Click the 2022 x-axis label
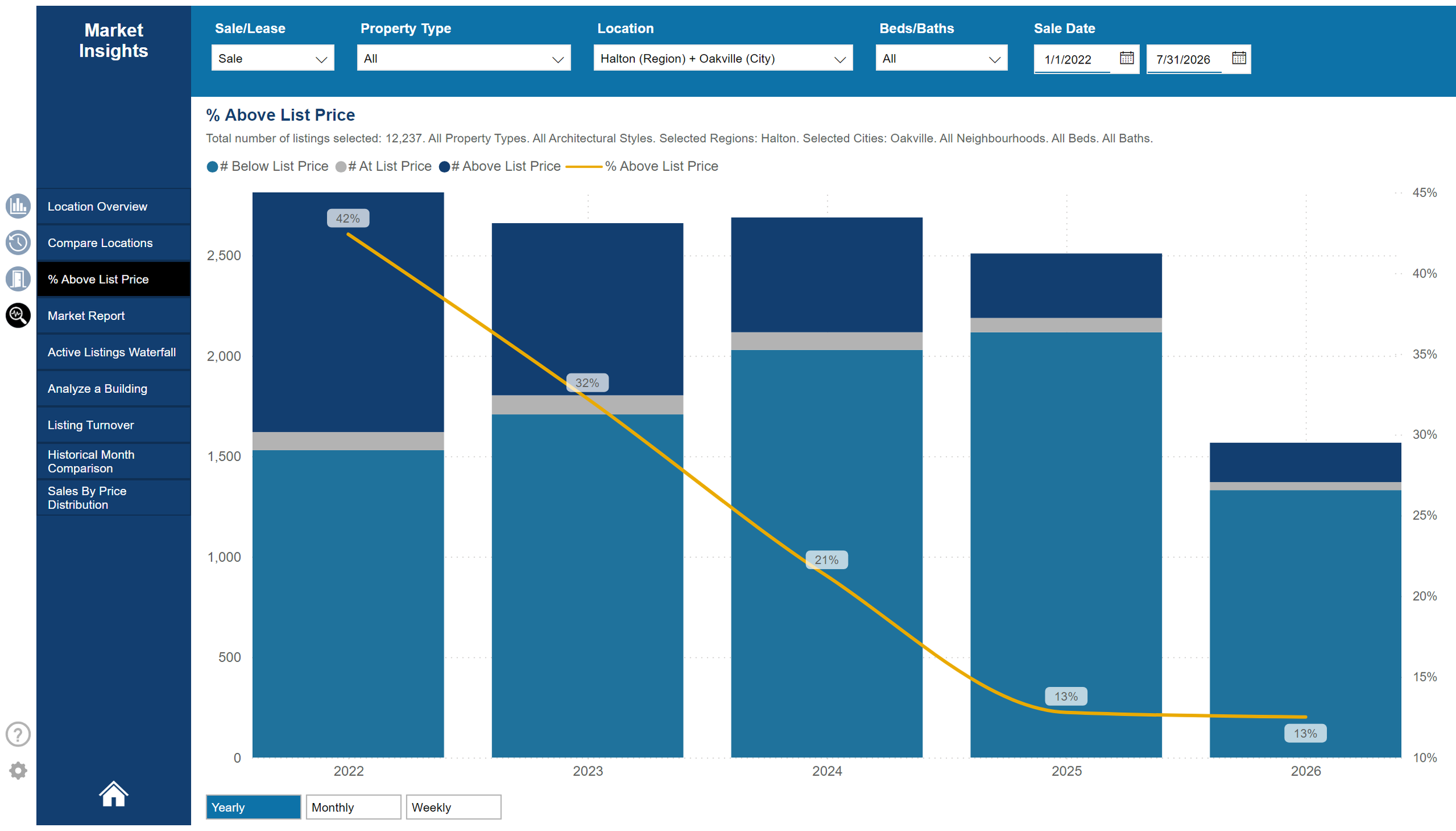The image size is (1456, 831). [x=348, y=771]
